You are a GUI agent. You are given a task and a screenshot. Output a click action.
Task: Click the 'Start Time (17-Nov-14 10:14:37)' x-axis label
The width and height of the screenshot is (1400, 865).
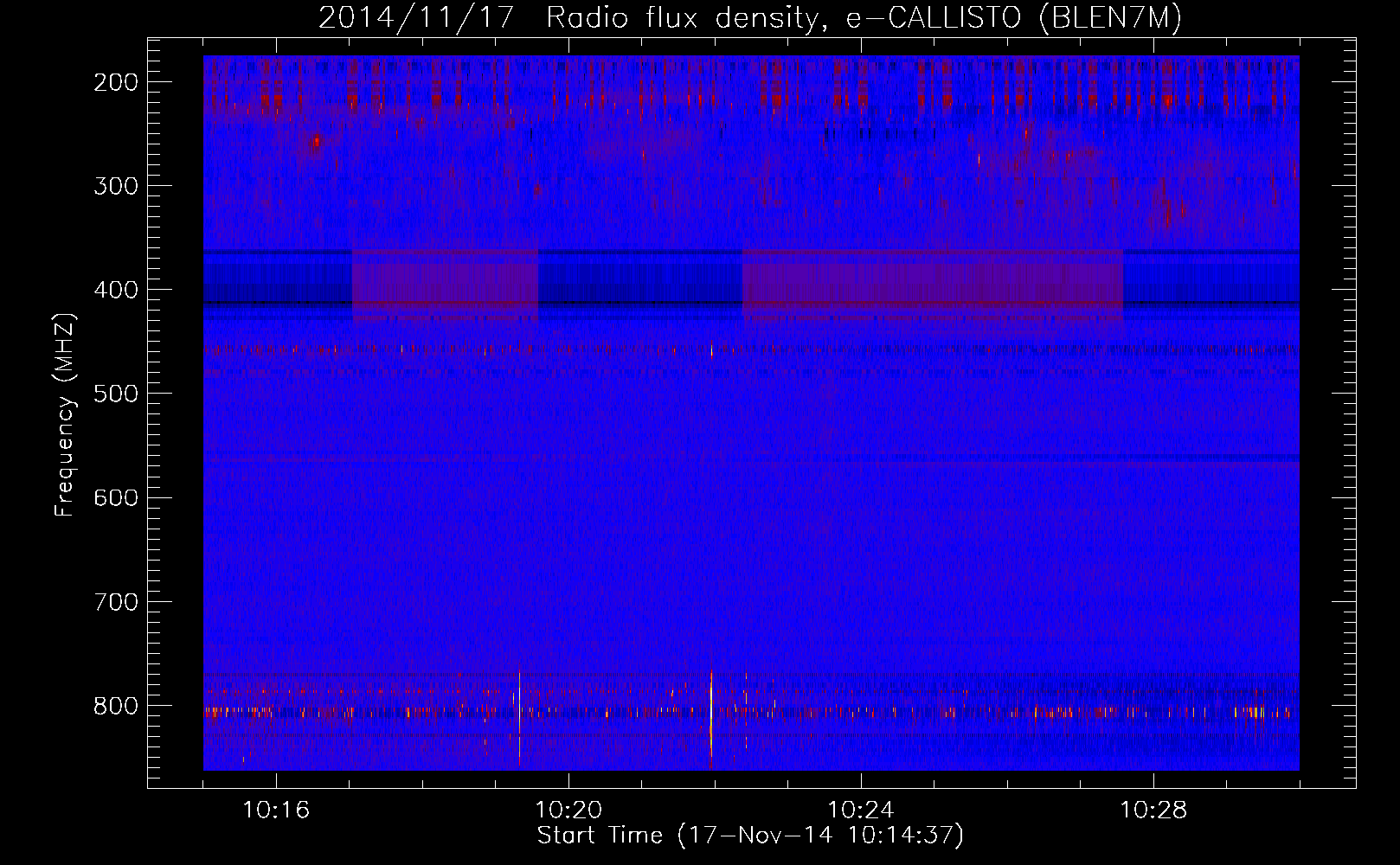click(x=750, y=836)
